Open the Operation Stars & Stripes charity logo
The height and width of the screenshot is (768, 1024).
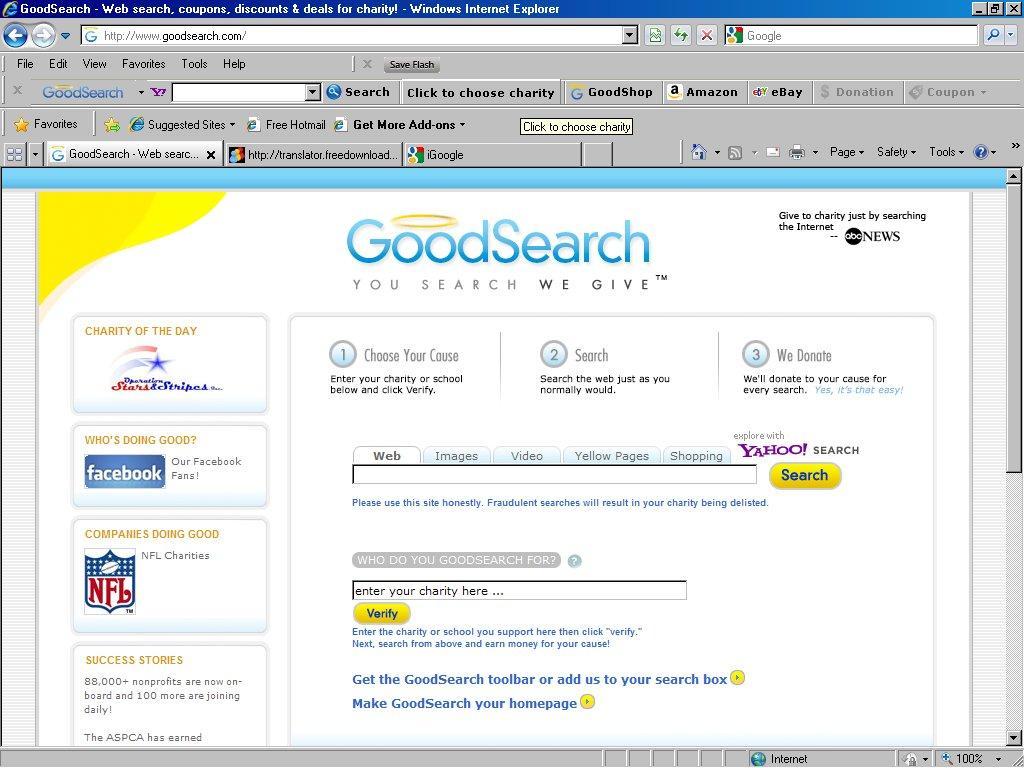(x=166, y=370)
